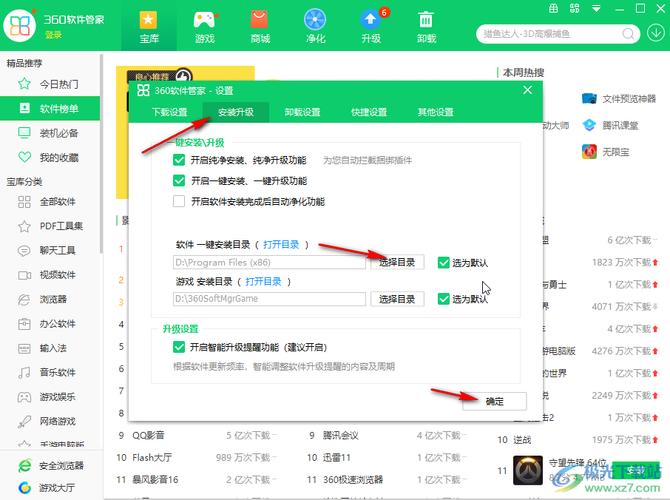Toggle 选为默认 for software install directory
670x500 pixels.
tap(444, 262)
